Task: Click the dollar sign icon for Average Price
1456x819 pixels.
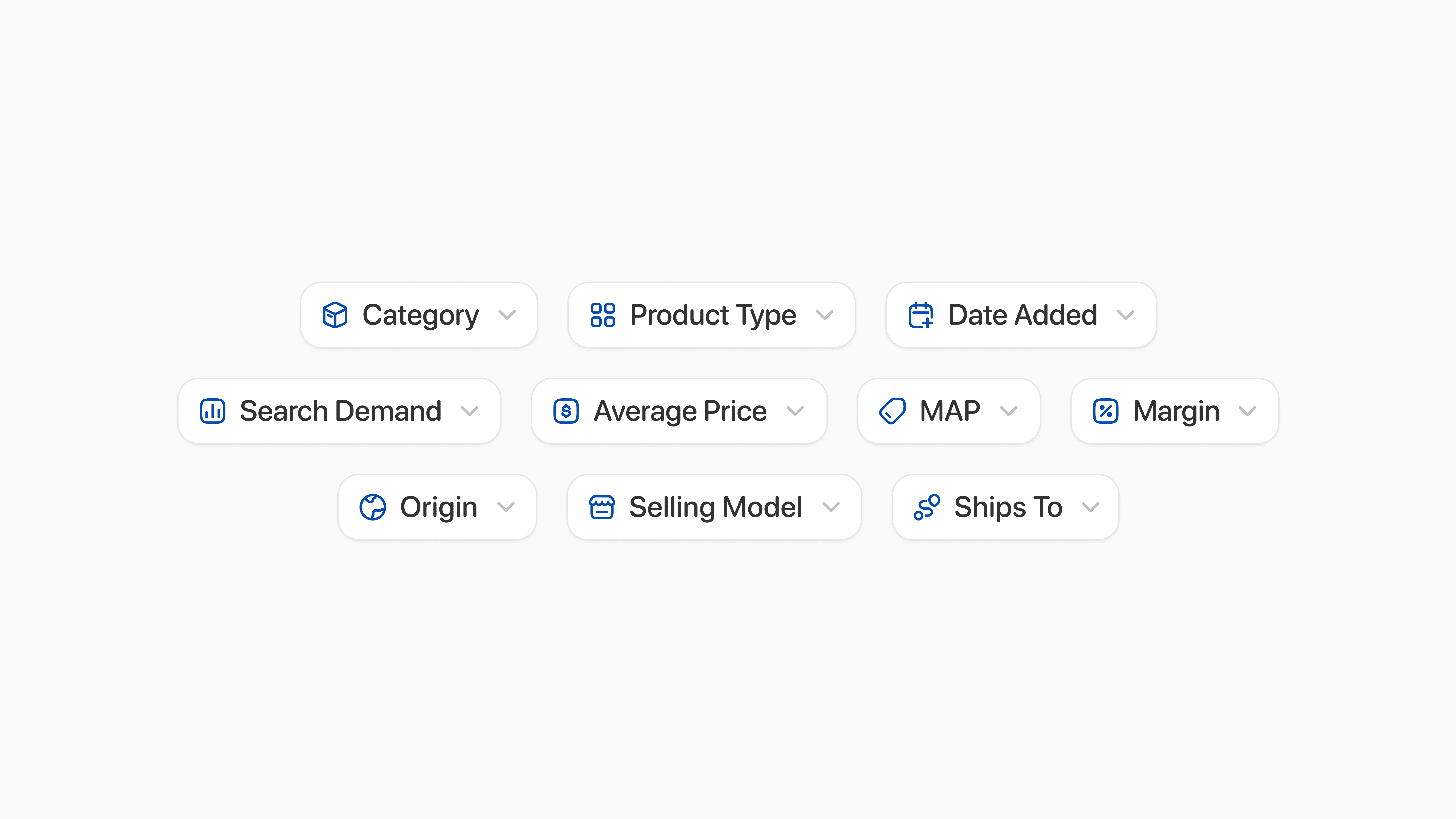Action: click(x=566, y=411)
